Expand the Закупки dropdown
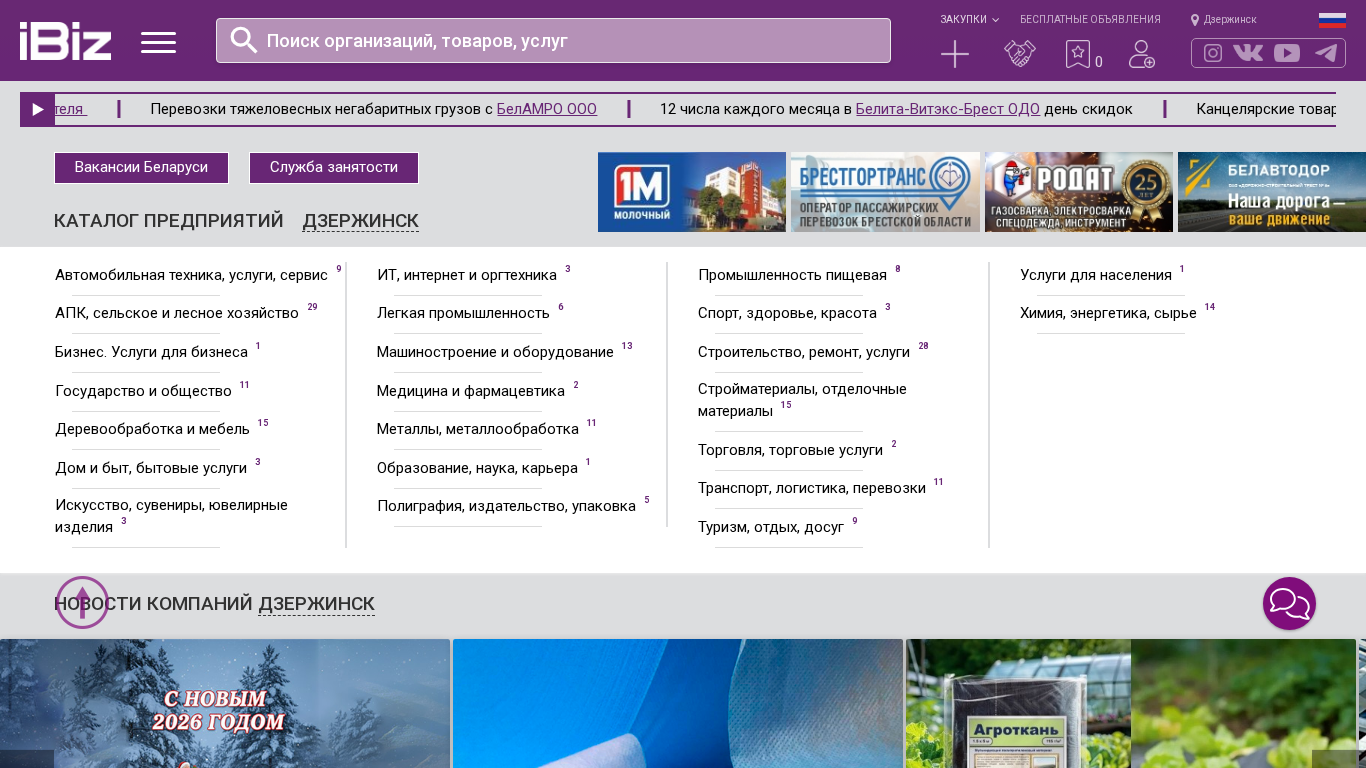The height and width of the screenshot is (768, 1366). 968,20
